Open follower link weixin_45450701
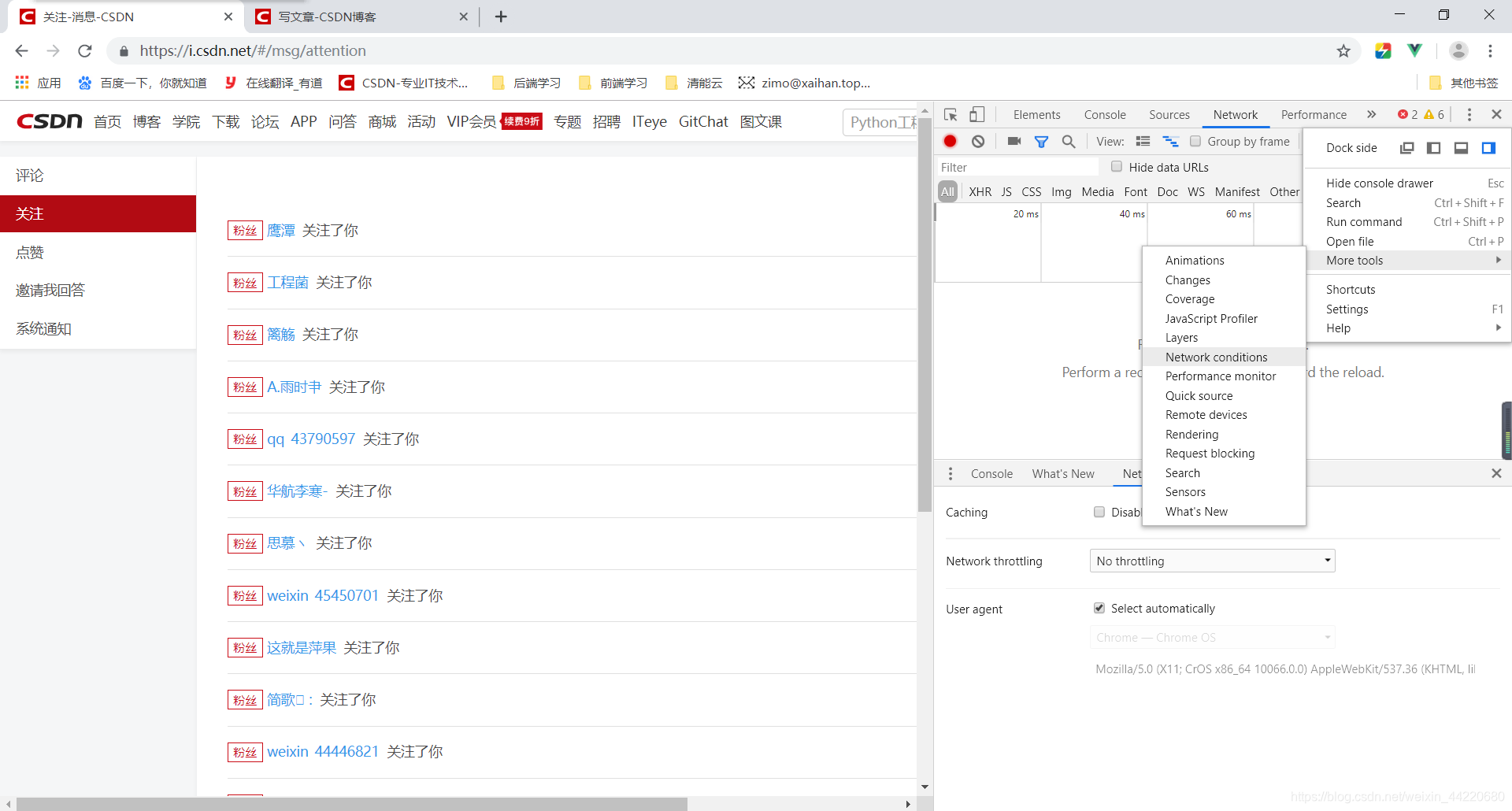 point(323,596)
